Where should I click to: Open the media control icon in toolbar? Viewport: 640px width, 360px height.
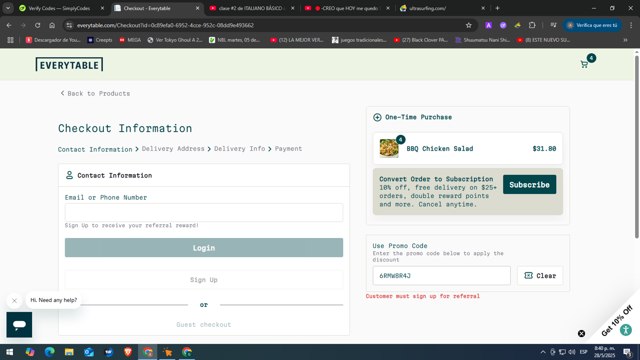coord(553,25)
